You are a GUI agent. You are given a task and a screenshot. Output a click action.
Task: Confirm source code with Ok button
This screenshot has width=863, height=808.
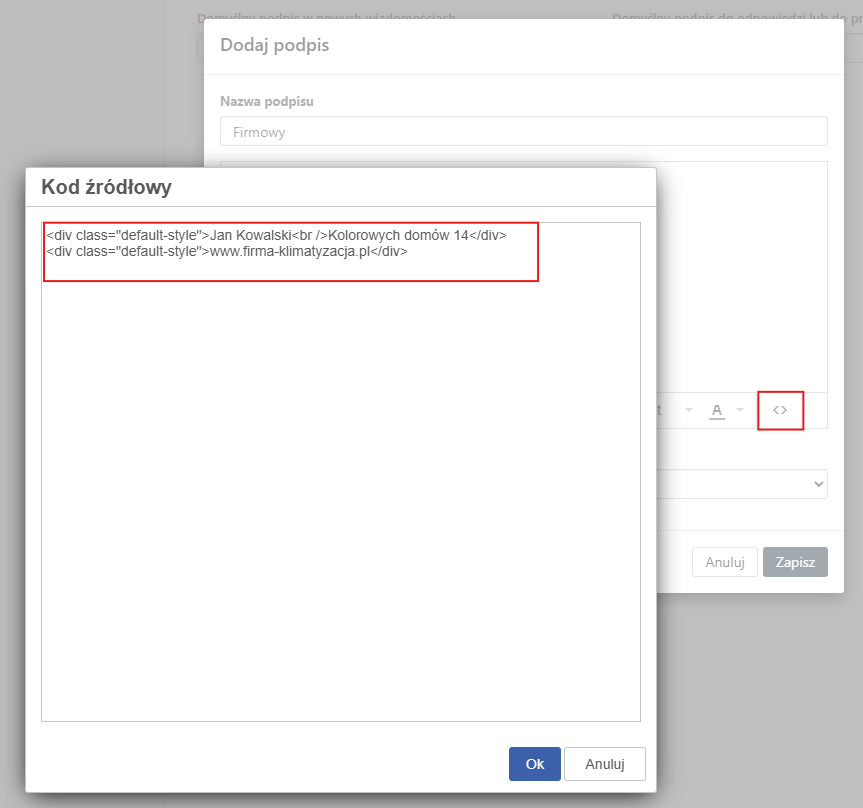pos(534,763)
